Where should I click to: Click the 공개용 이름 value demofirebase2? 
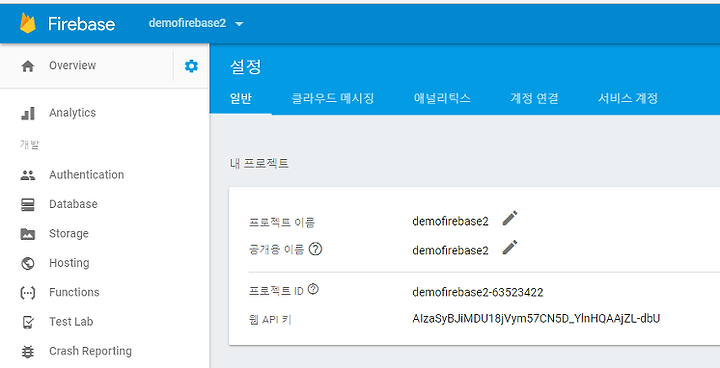(450, 250)
